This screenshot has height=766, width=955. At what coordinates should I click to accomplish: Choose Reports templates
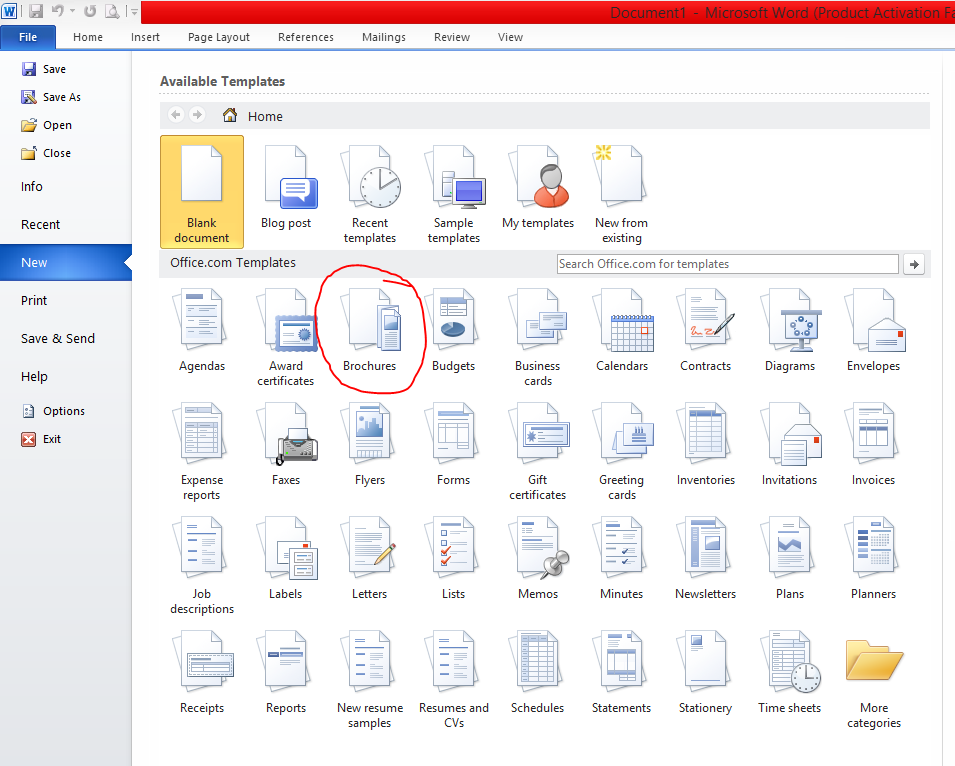click(286, 672)
